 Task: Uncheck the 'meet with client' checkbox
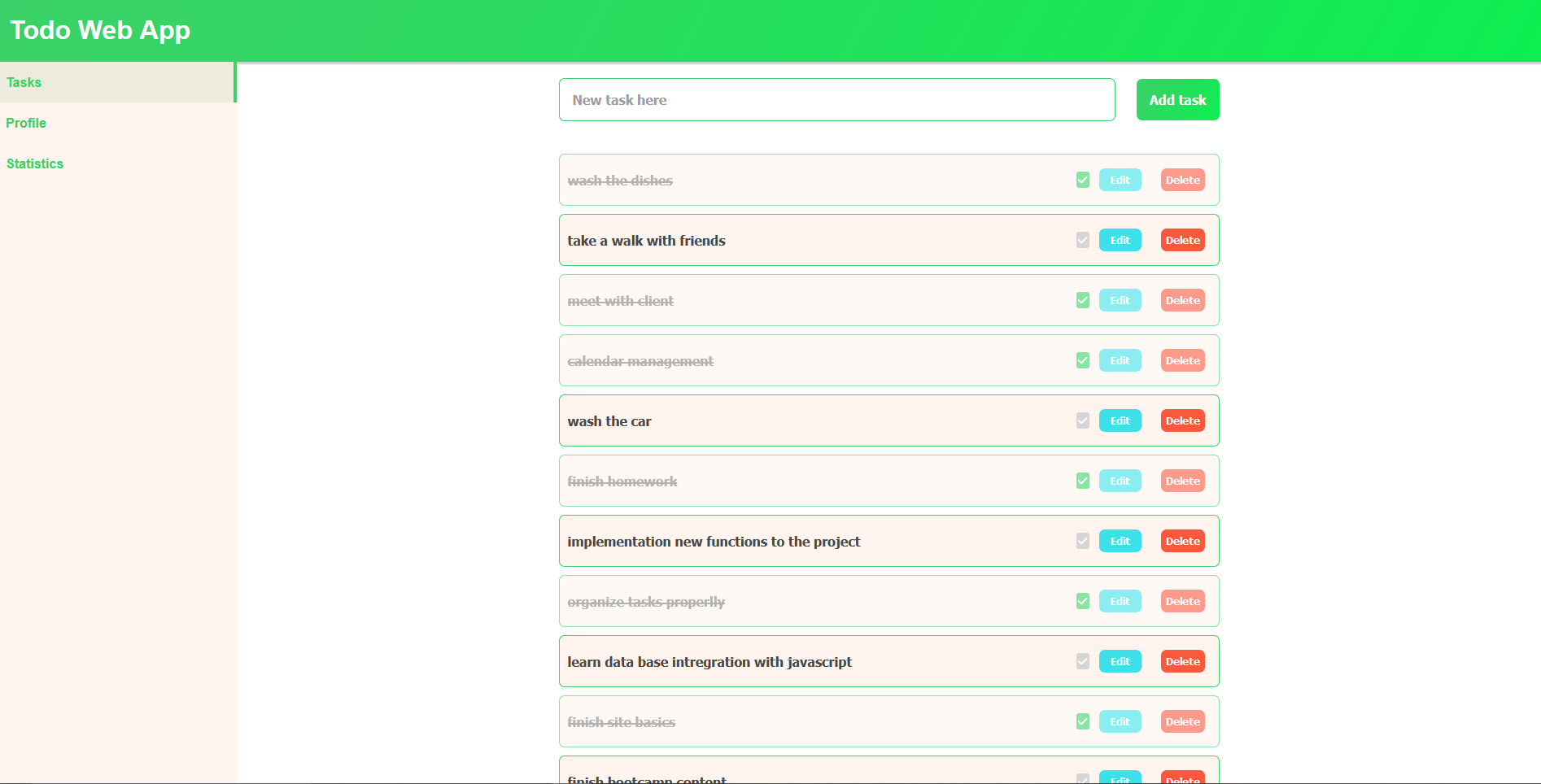coord(1082,300)
